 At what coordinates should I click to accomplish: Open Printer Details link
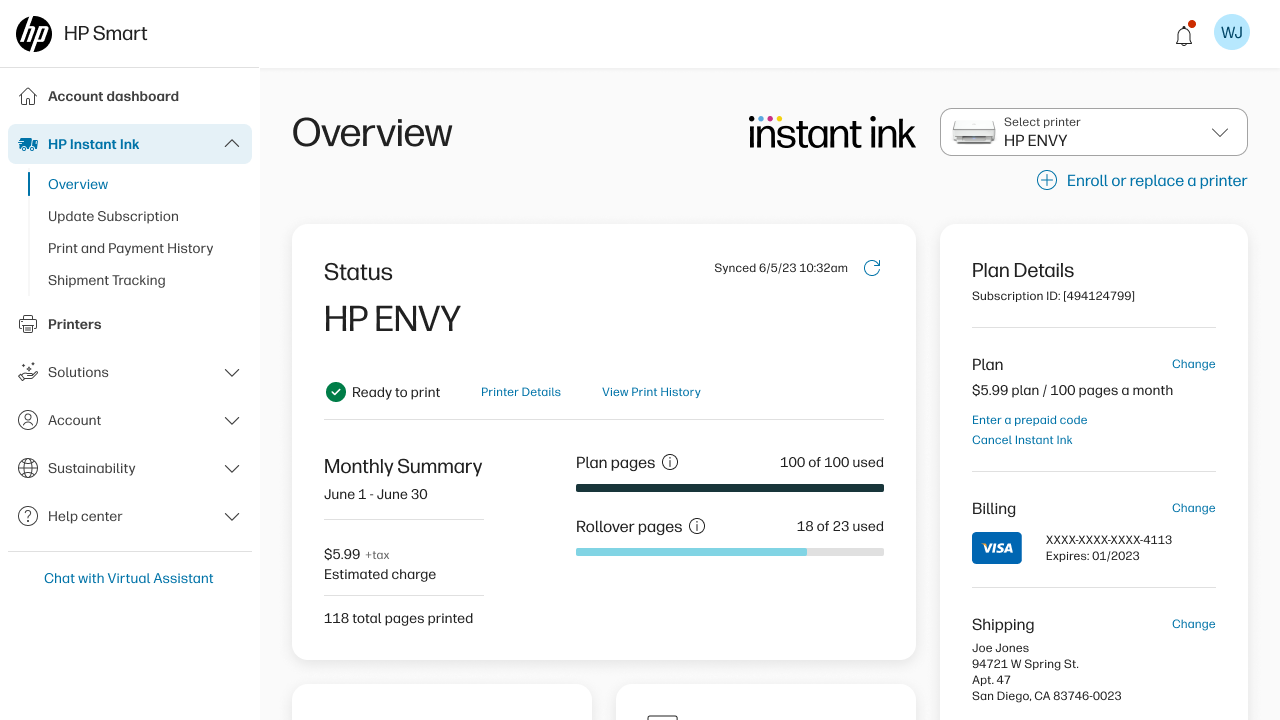tap(521, 392)
